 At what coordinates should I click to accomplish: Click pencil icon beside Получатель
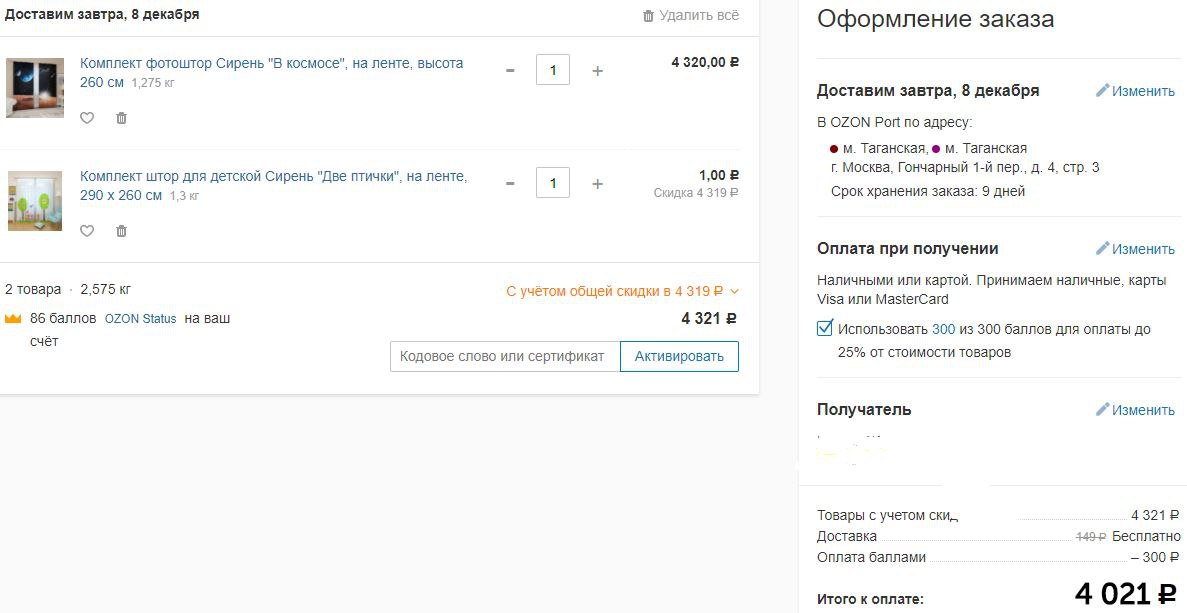click(1102, 409)
